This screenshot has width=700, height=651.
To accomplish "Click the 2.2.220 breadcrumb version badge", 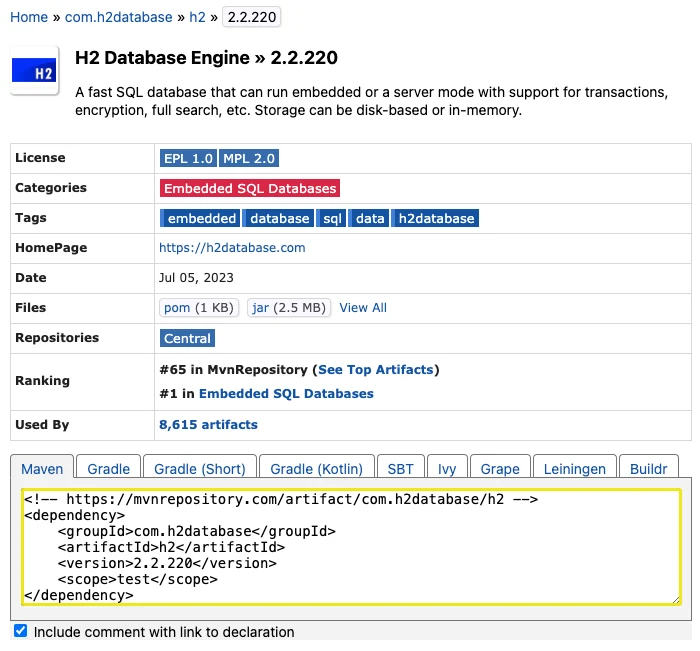I will tap(252, 17).
